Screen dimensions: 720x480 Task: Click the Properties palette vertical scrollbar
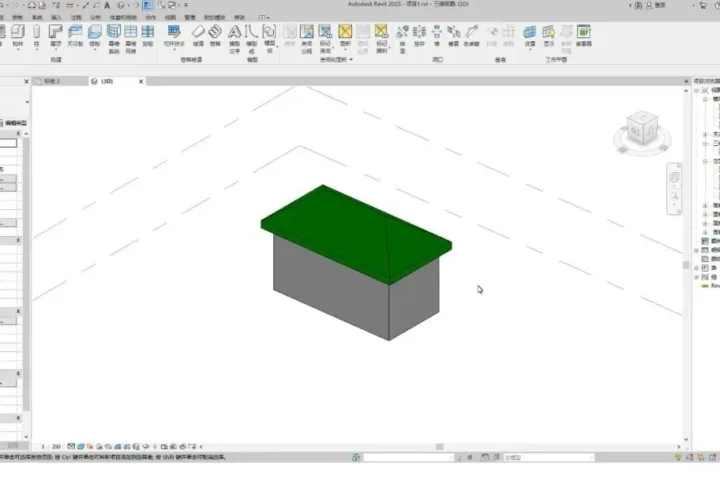click(x=26, y=276)
